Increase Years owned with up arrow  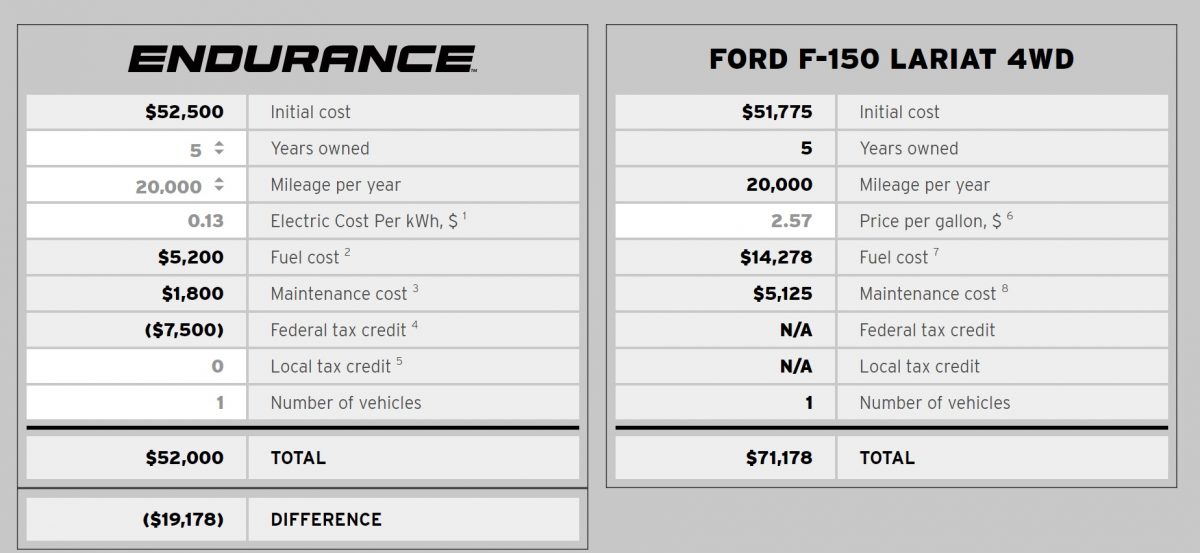click(219, 144)
